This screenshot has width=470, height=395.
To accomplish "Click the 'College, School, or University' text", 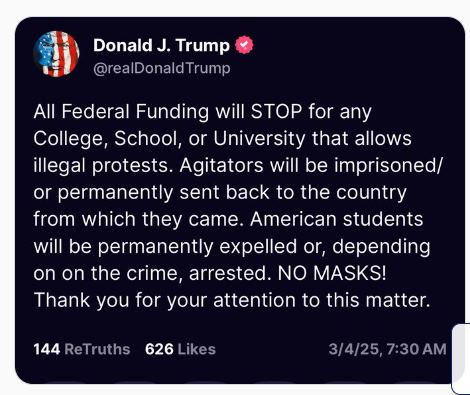I will tap(169, 139).
